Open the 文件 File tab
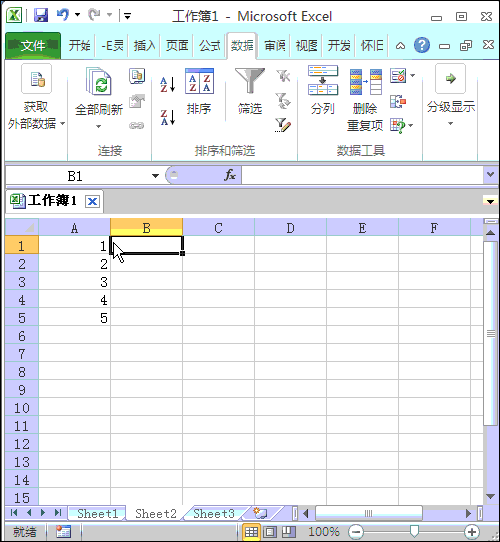 click(x=33, y=45)
